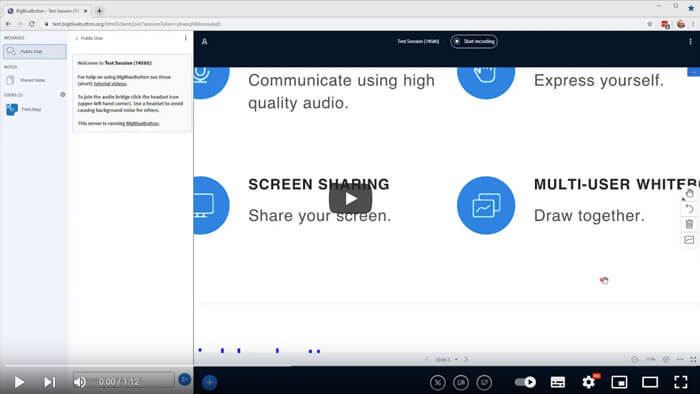Click the Start recording button
The image size is (700, 394).
(x=474, y=41)
